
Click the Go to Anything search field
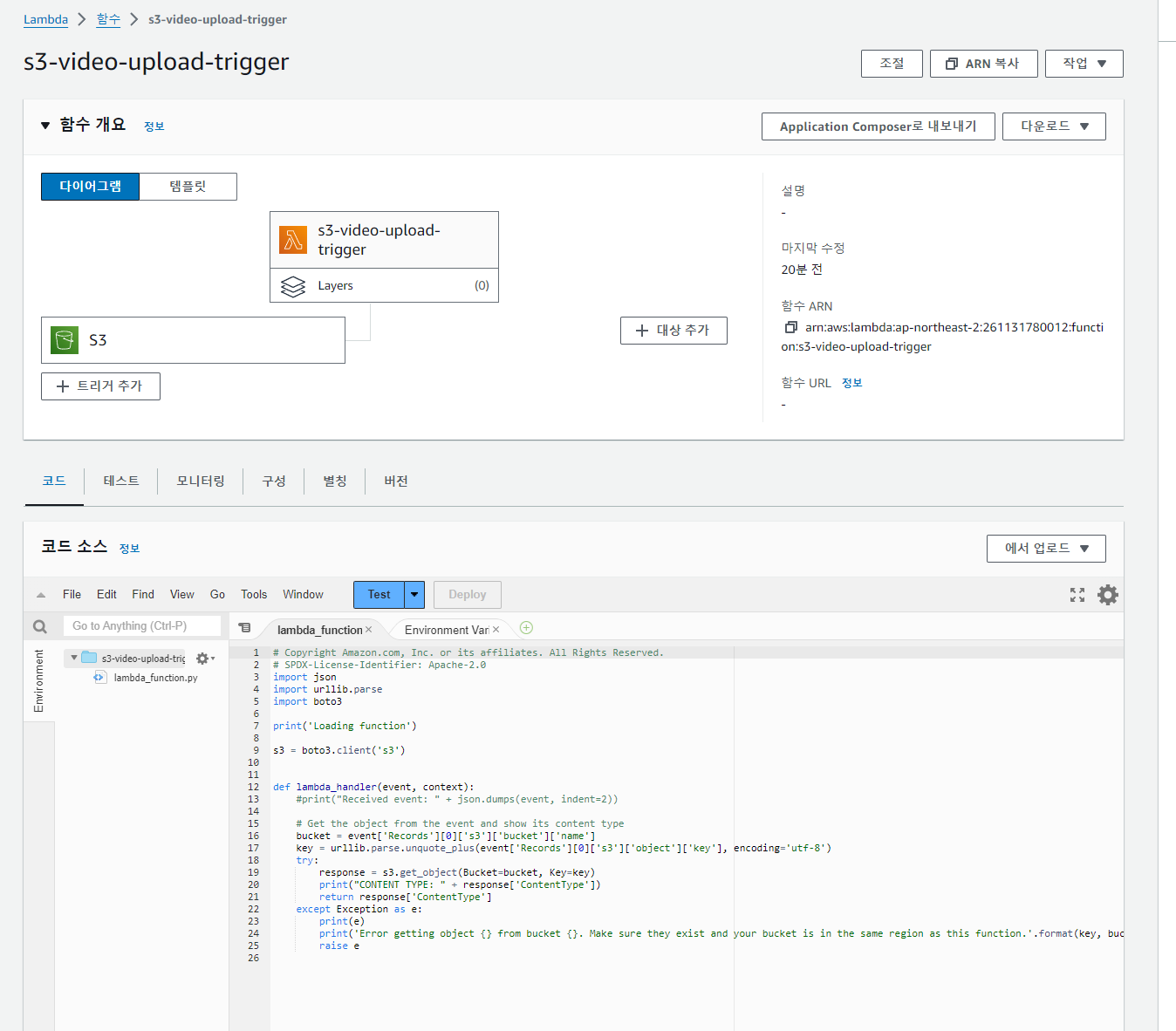point(142,626)
